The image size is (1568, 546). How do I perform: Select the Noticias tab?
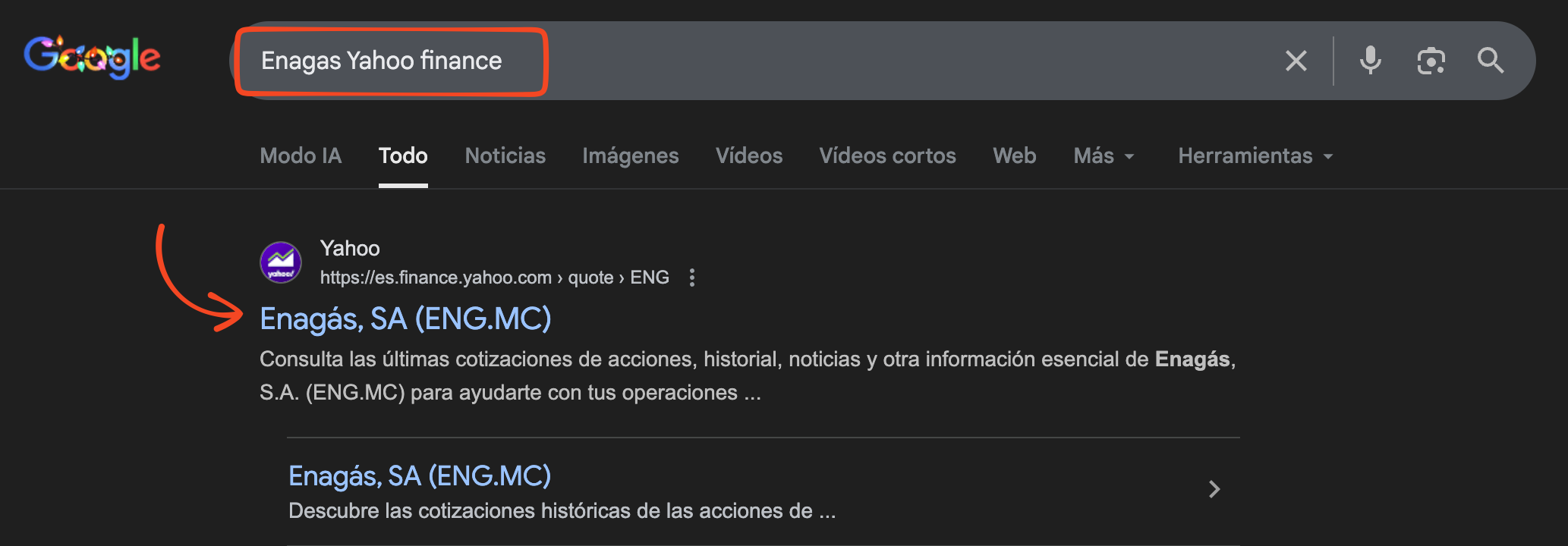(x=505, y=156)
